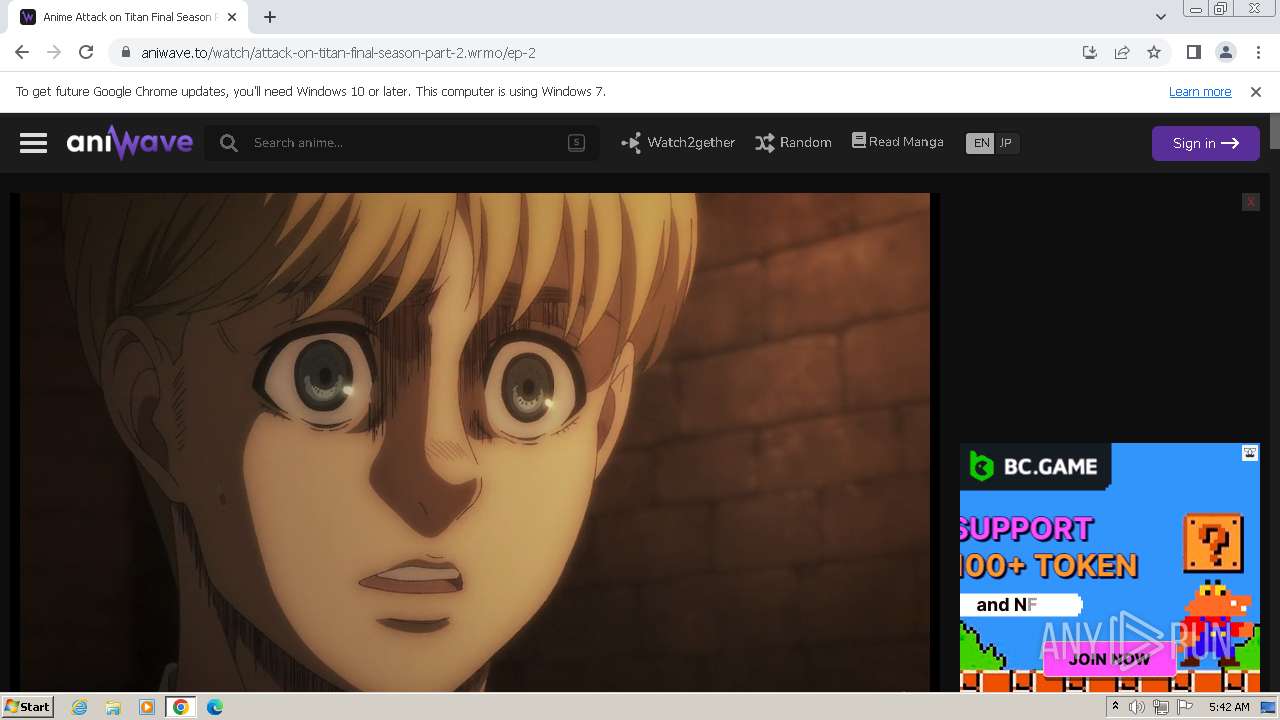Open Chrome three-dot menu
The height and width of the screenshot is (720, 1280).
pos(1258,52)
